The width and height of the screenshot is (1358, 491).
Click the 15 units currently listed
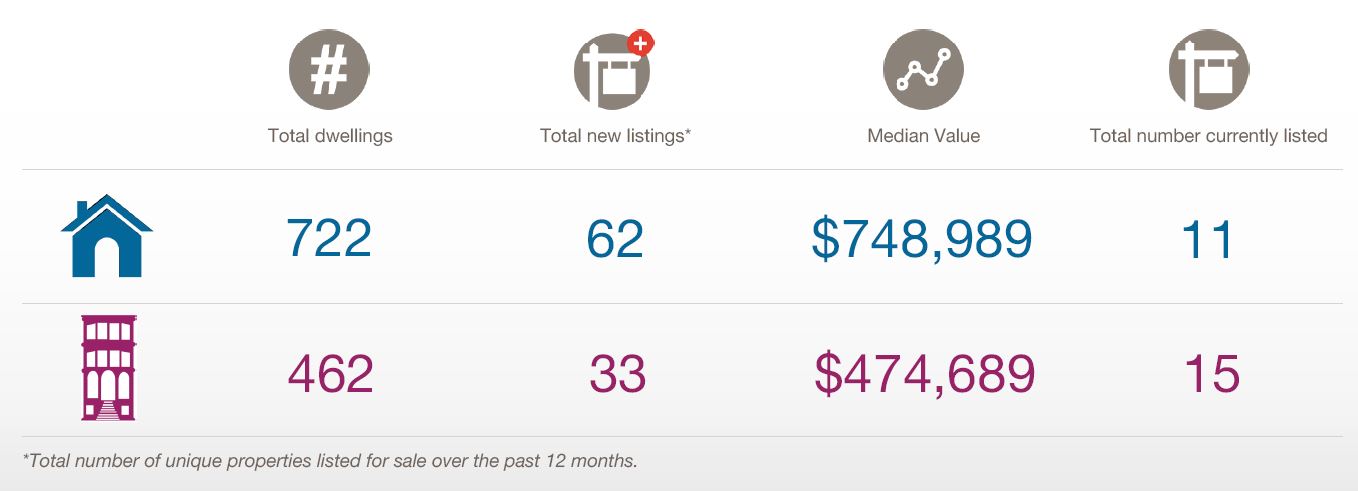tap(1212, 374)
